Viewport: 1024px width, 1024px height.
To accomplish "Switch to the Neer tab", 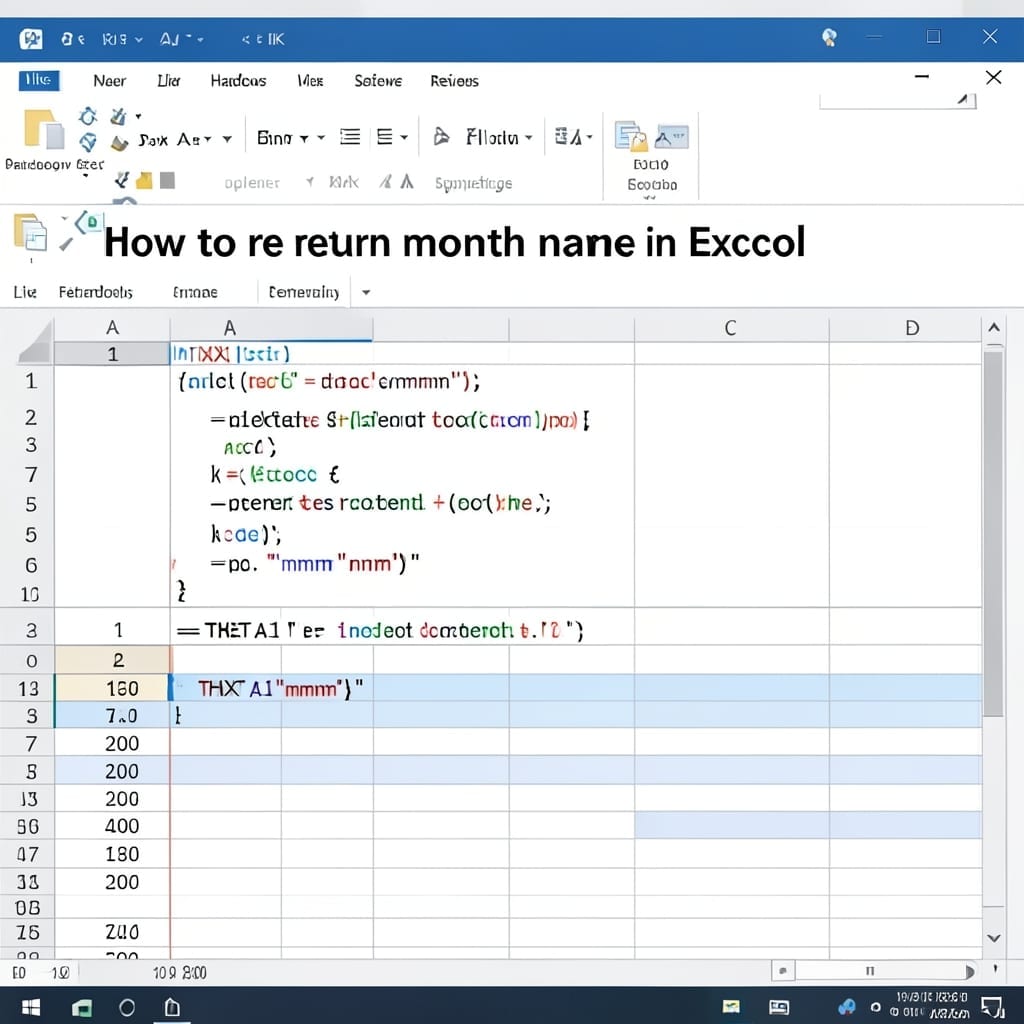I will 109,81.
